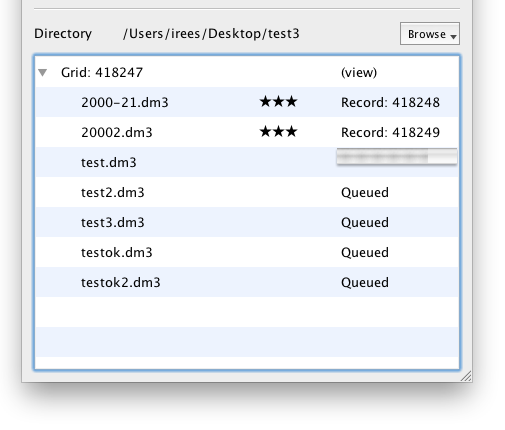This screenshot has width=505, height=430.
Task: Open the Browse dropdown button
Action: 430,34
